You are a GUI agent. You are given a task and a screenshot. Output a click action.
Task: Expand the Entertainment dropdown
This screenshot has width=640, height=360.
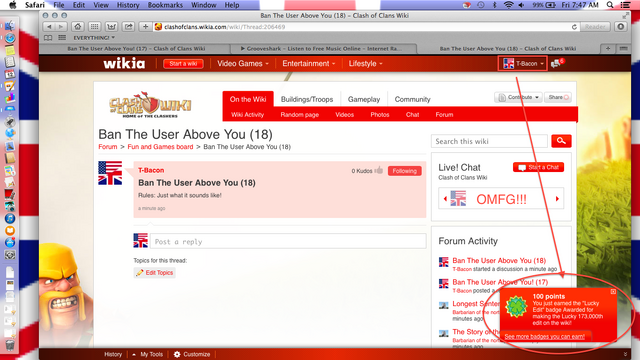point(309,63)
